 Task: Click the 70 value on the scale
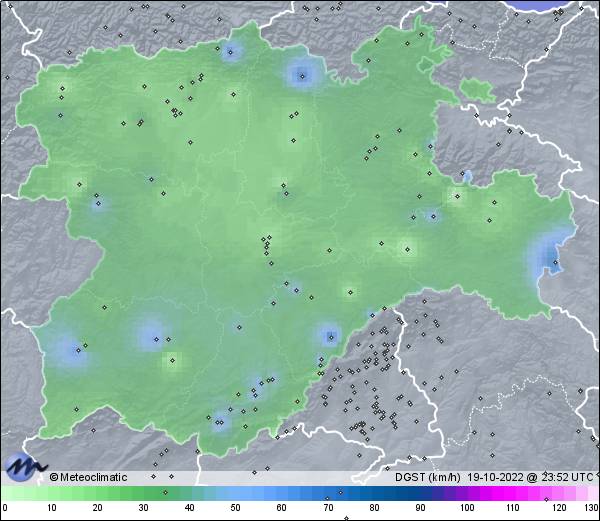click(x=328, y=508)
